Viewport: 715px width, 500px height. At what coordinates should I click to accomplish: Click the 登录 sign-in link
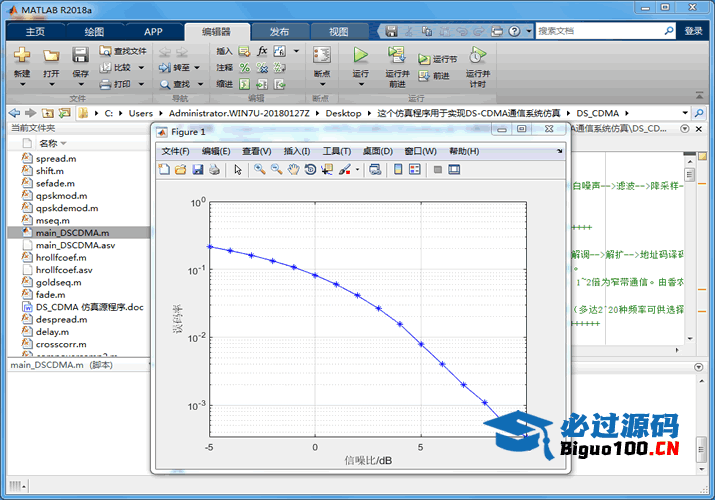click(x=693, y=31)
